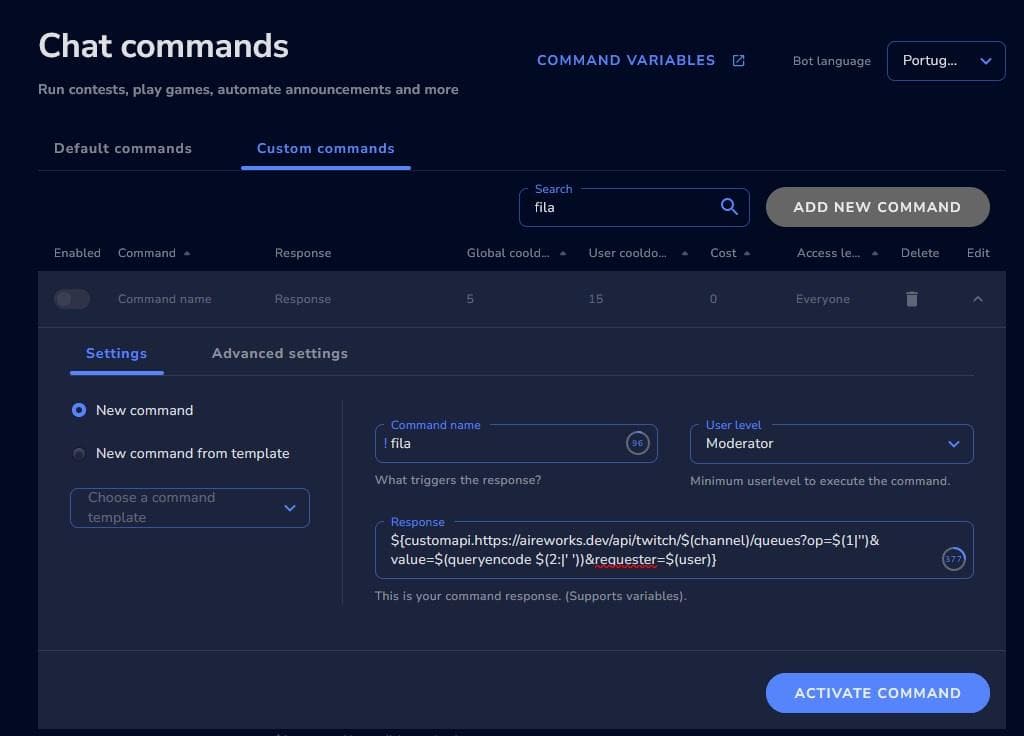Click ACTIVATE COMMAND to save

point(877,692)
